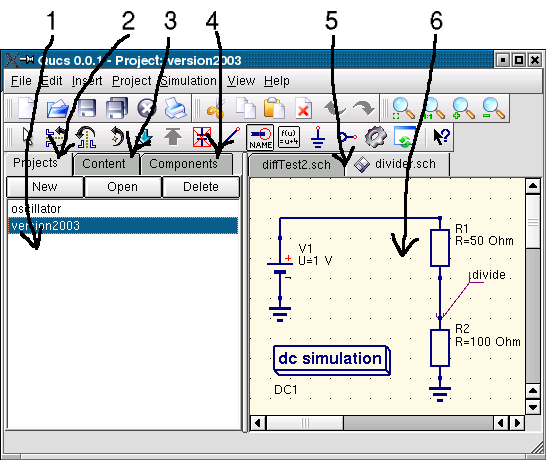Select resistor R1 in the schematic
Screen dimensions: 546x460
click(440, 248)
